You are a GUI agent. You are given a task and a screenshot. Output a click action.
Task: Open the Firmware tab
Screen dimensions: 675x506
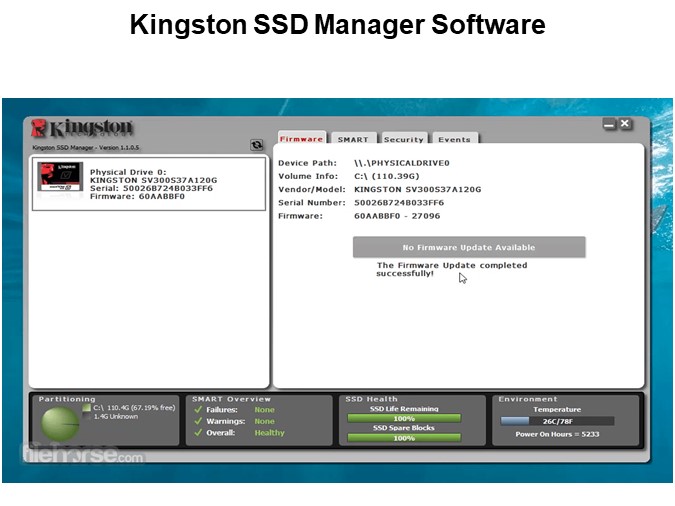point(301,138)
